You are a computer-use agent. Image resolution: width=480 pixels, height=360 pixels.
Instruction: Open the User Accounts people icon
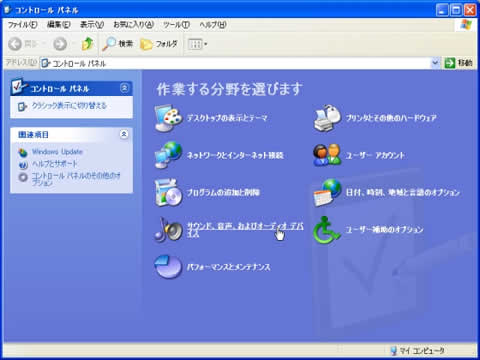(327, 155)
